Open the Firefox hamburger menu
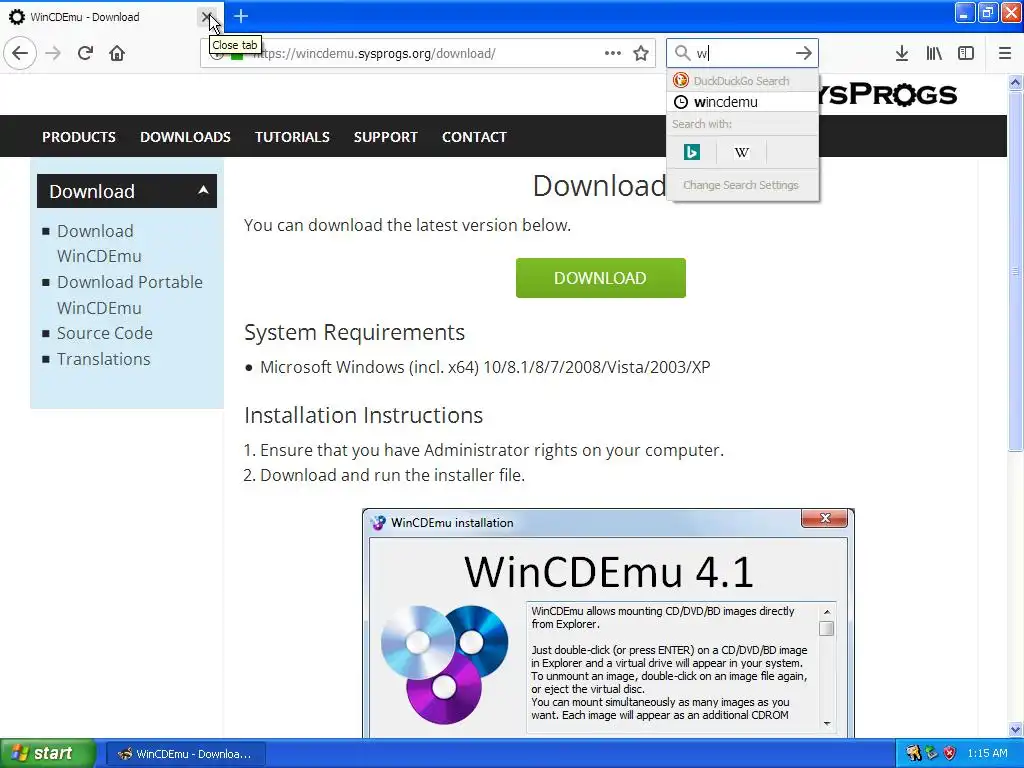The height and width of the screenshot is (768, 1024). point(1005,53)
